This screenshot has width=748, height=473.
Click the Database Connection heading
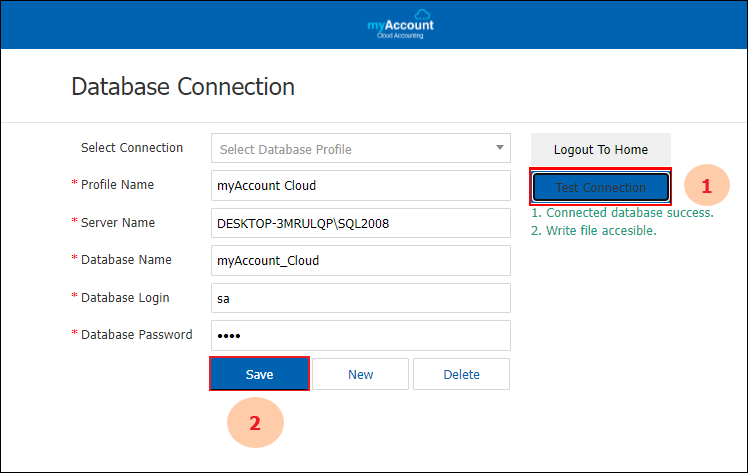tap(183, 87)
